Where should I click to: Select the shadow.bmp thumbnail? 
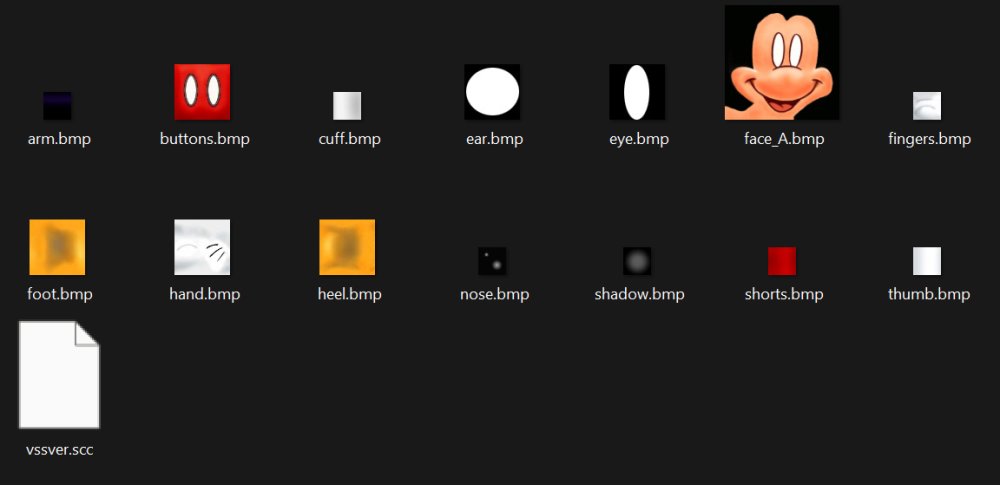pyautogui.click(x=636, y=261)
